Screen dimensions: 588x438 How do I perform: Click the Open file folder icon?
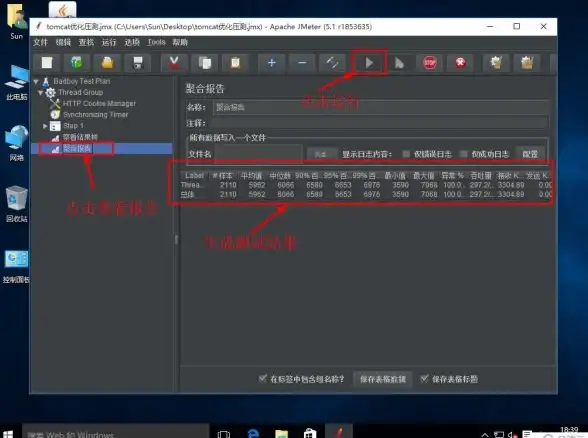[108, 63]
